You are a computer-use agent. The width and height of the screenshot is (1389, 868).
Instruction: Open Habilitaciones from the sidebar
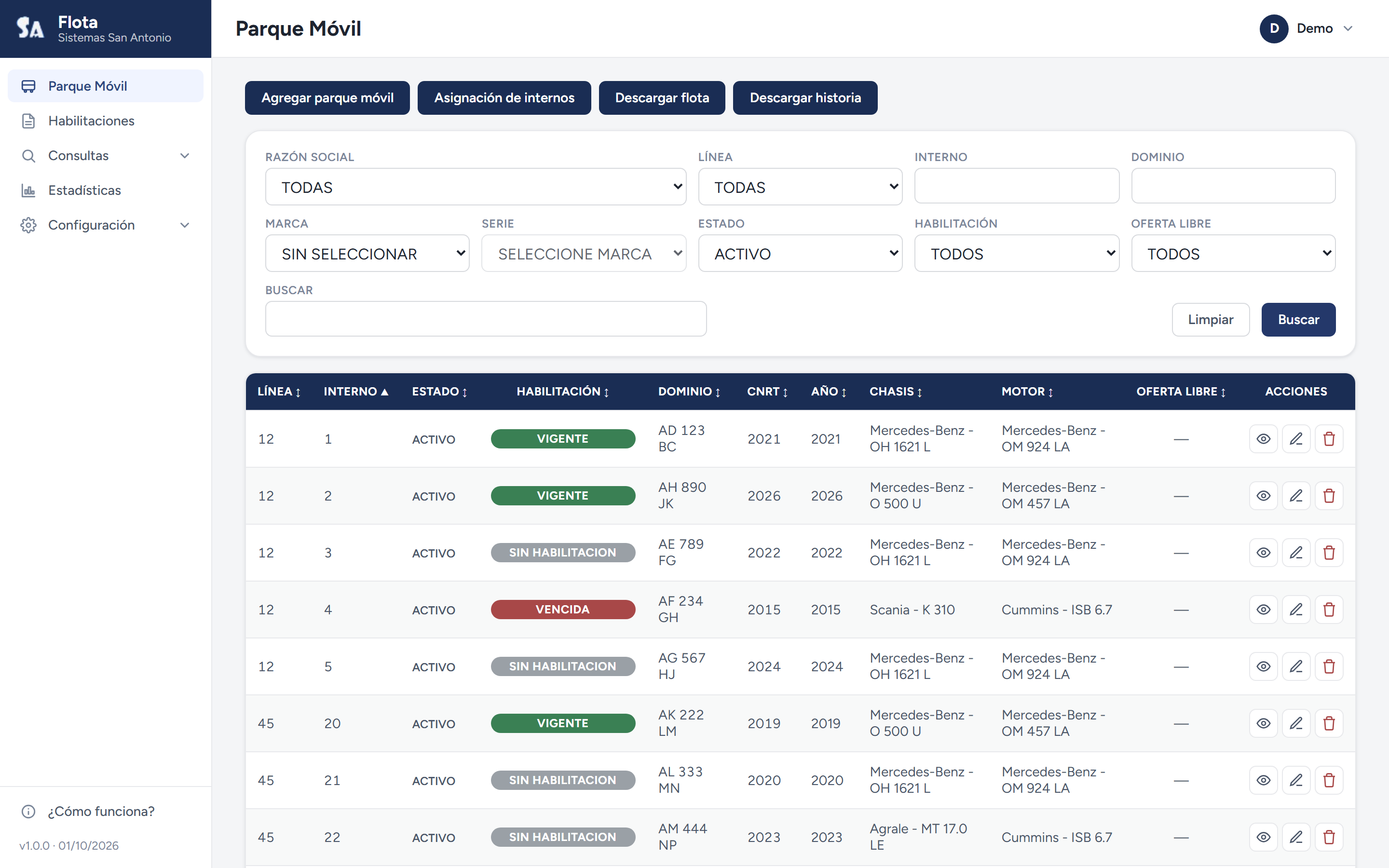coord(106,121)
